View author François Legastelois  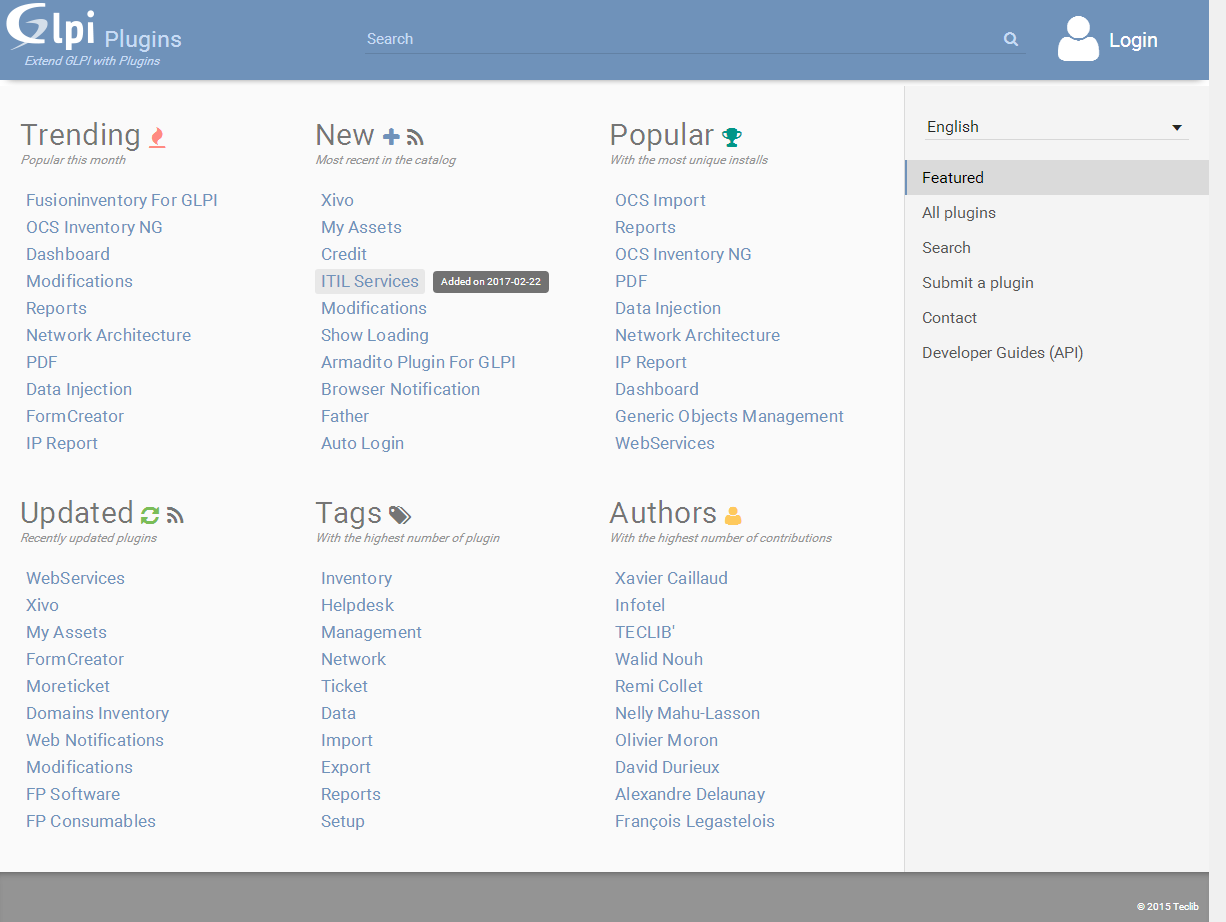pyautogui.click(x=695, y=821)
